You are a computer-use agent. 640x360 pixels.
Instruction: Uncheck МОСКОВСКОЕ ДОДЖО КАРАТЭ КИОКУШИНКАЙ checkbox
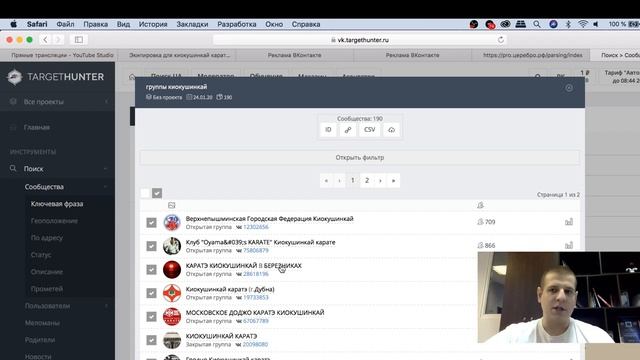pyautogui.click(x=151, y=316)
